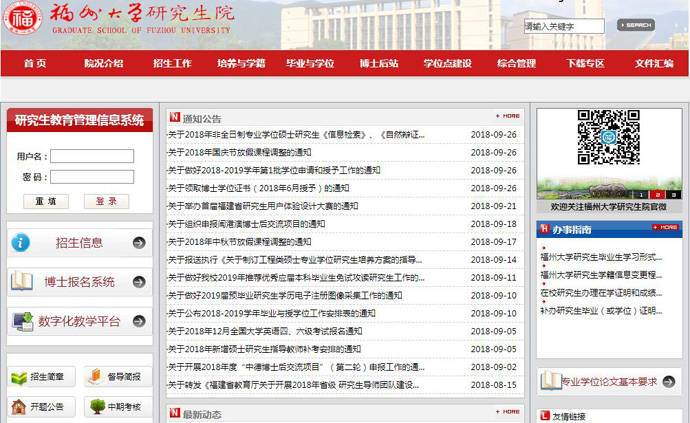Click the 用户名 username input field
Image resolution: width=690 pixels, height=423 pixels.
(x=92, y=156)
